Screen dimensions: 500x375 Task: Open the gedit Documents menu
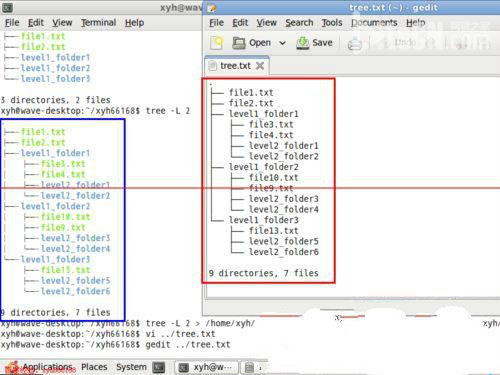pyautogui.click(x=374, y=23)
